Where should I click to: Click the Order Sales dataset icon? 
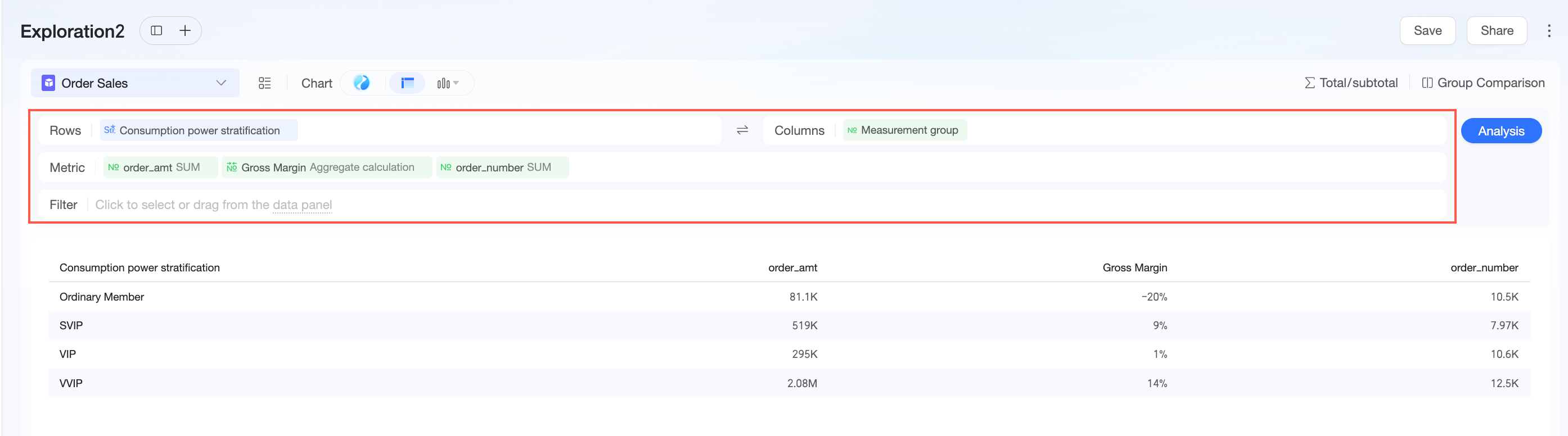coord(49,83)
